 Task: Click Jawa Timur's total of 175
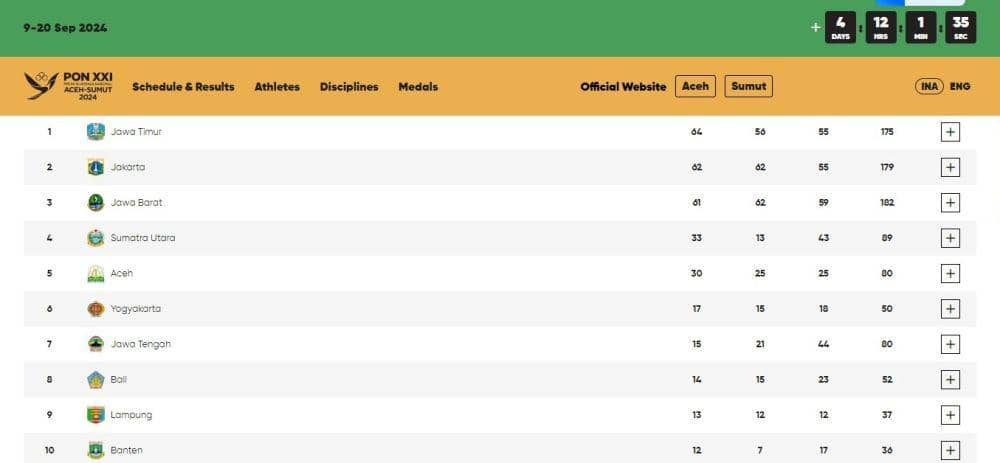tap(886, 132)
